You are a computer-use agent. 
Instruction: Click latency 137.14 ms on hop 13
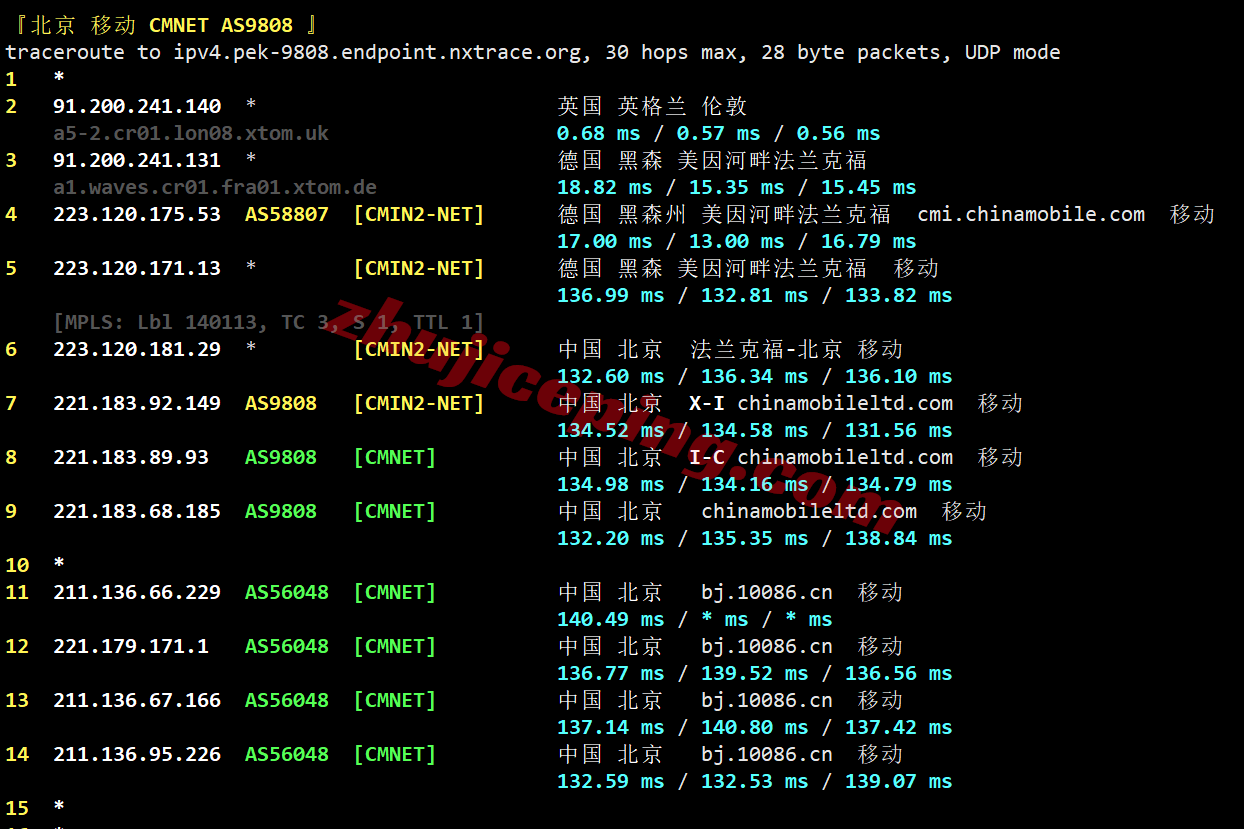[x=610, y=727]
